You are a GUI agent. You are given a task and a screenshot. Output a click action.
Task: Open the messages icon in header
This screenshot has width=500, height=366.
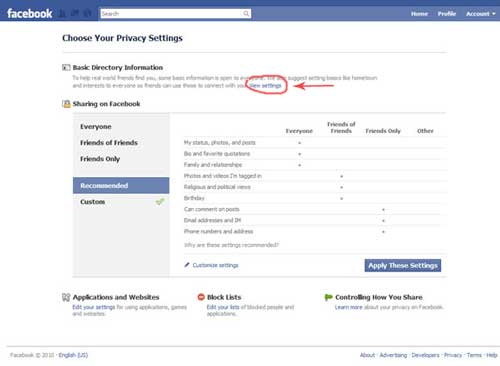tap(75, 13)
